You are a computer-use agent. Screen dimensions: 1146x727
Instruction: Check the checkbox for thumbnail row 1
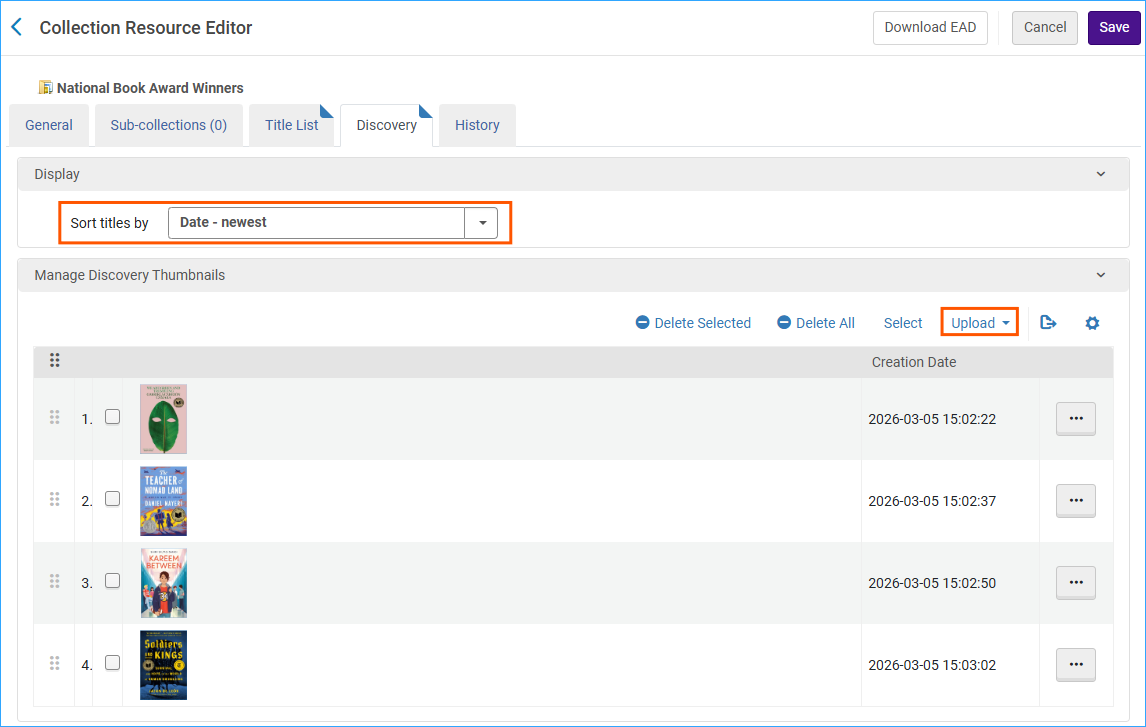(x=112, y=416)
